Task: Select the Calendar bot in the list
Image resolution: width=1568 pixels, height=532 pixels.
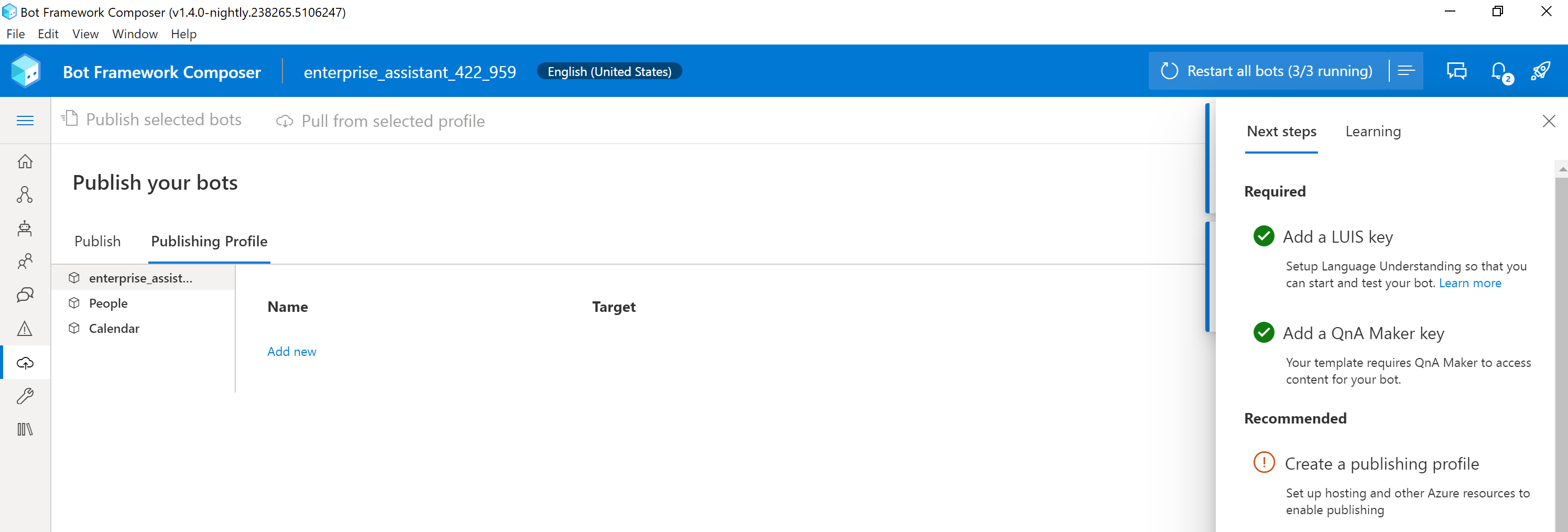Action: pos(113,328)
